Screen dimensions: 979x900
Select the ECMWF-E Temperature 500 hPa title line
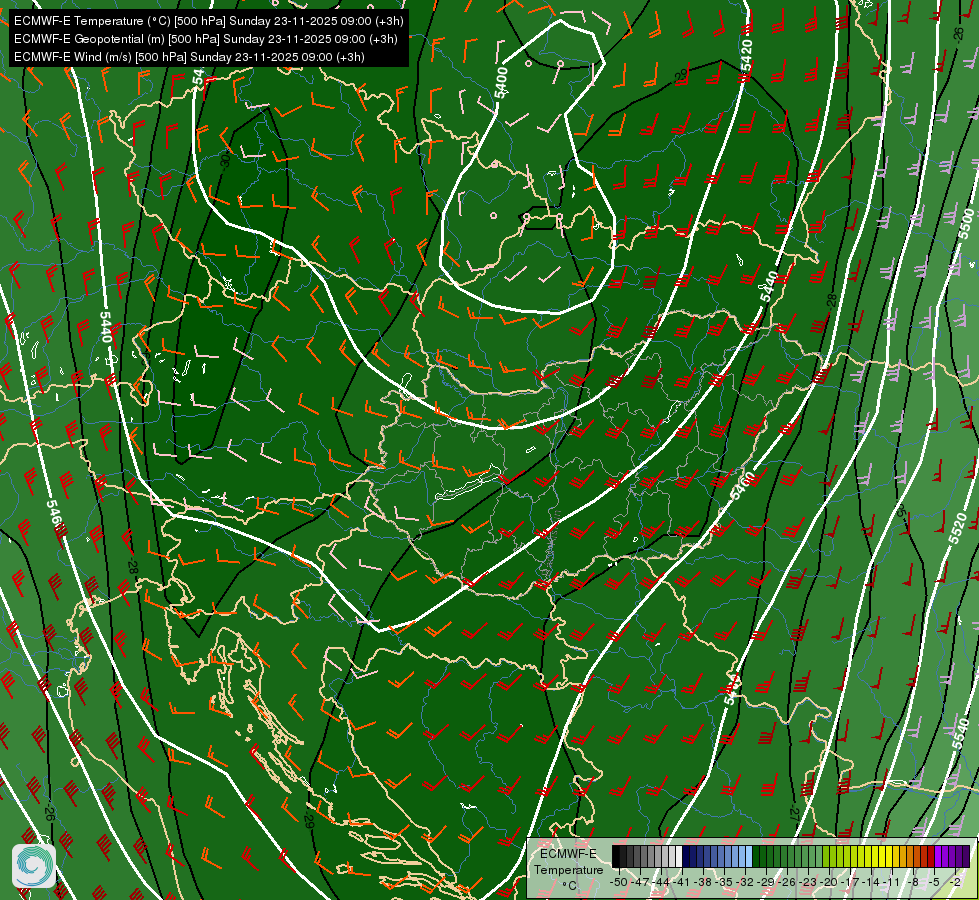coord(209,21)
